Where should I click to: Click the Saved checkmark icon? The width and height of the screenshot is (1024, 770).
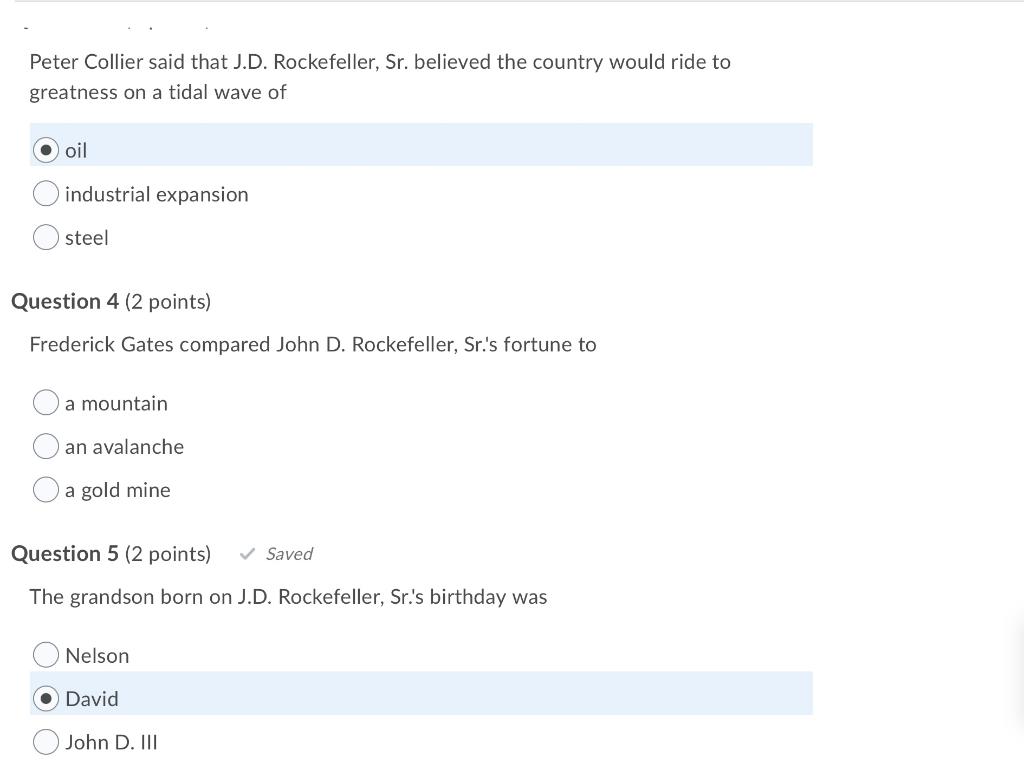(246, 553)
